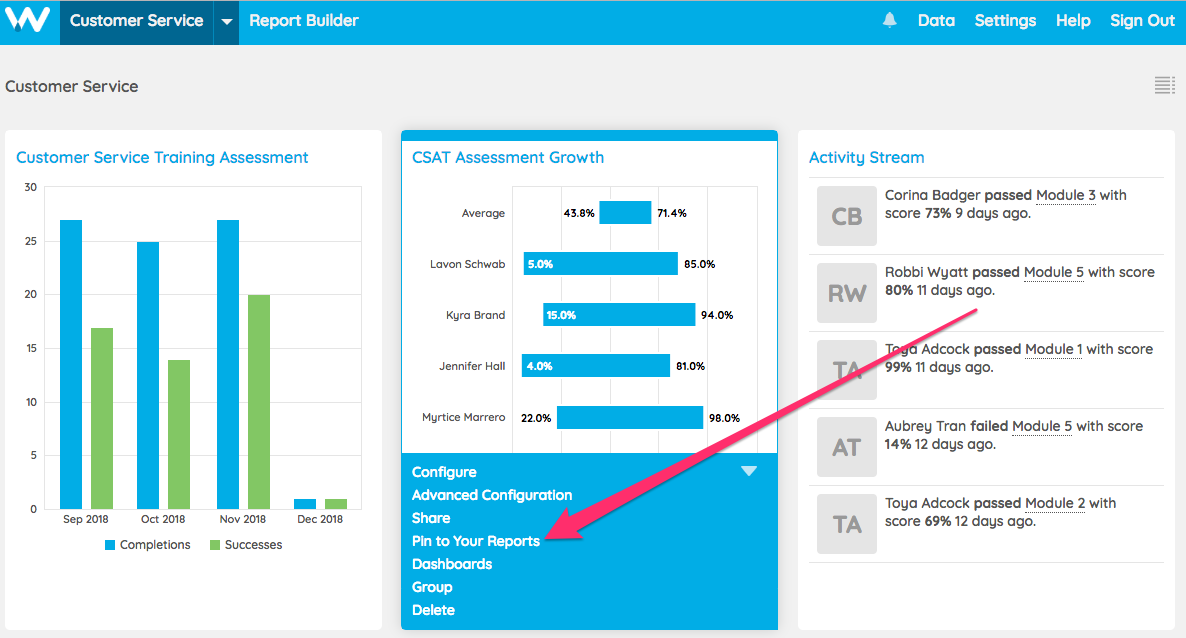The height and width of the screenshot is (638, 1186).
Task: Open the Report Builder tab
Action: pos(304,21)
